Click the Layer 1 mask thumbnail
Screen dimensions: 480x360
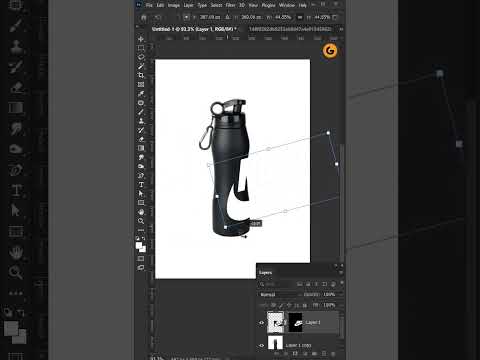[295, 322]
